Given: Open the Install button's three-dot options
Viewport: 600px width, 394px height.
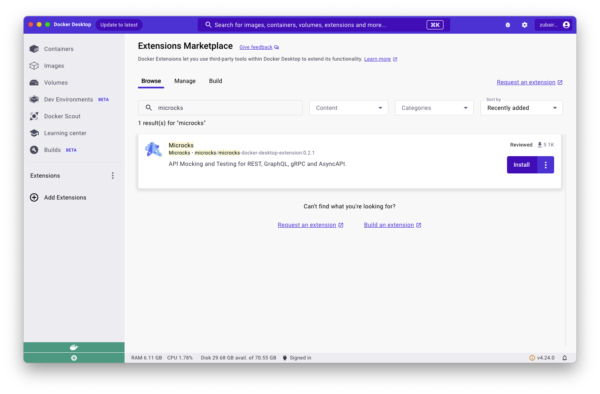Looking at the screenshot, I should coord(546,165).
